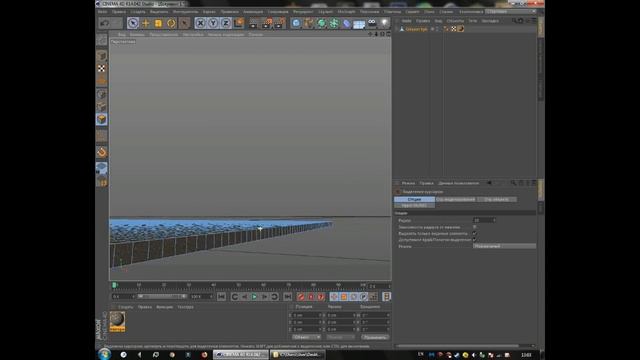The width and height of the screenshot is (640, 360).
Task: Click the Apply button in coordinates panel
Action: [375, 337]
